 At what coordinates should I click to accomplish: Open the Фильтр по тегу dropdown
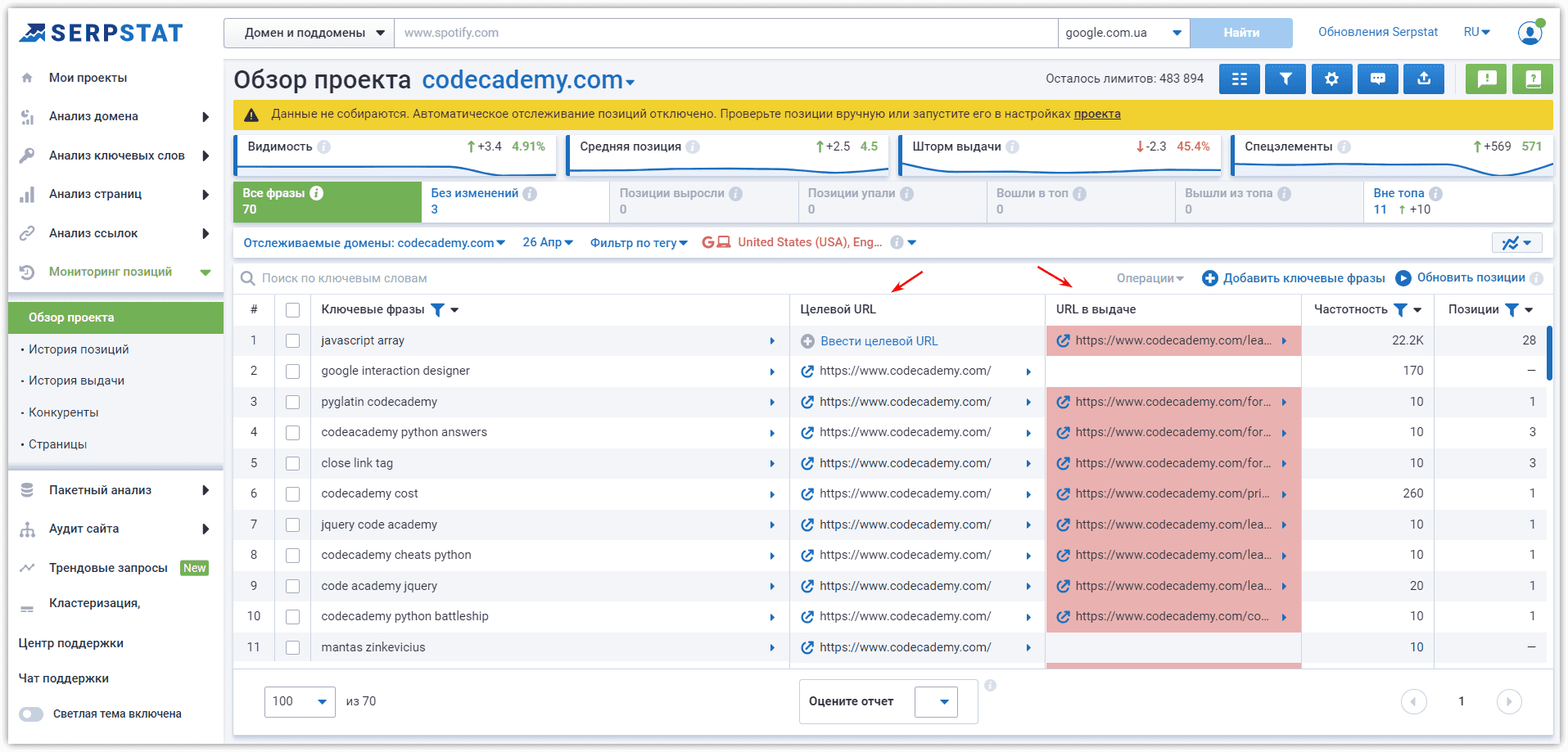click(639, 243)
